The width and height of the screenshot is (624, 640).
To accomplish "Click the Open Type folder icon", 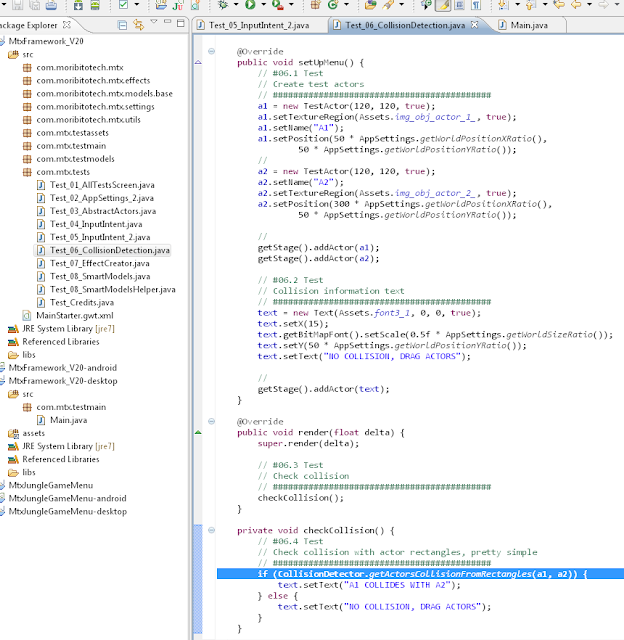I will 371,4.
